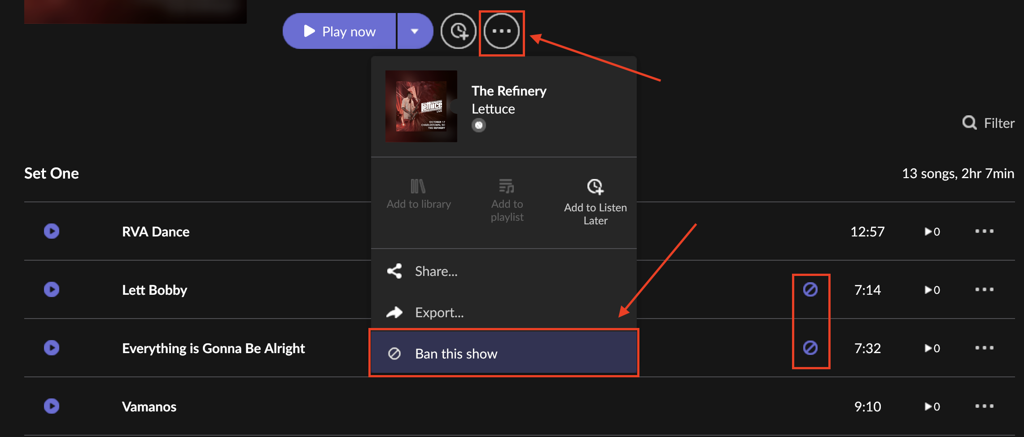The height and width of the screenshot is (437, 1024).
Task: Play the Lett Bobby track
Action: 52,290
